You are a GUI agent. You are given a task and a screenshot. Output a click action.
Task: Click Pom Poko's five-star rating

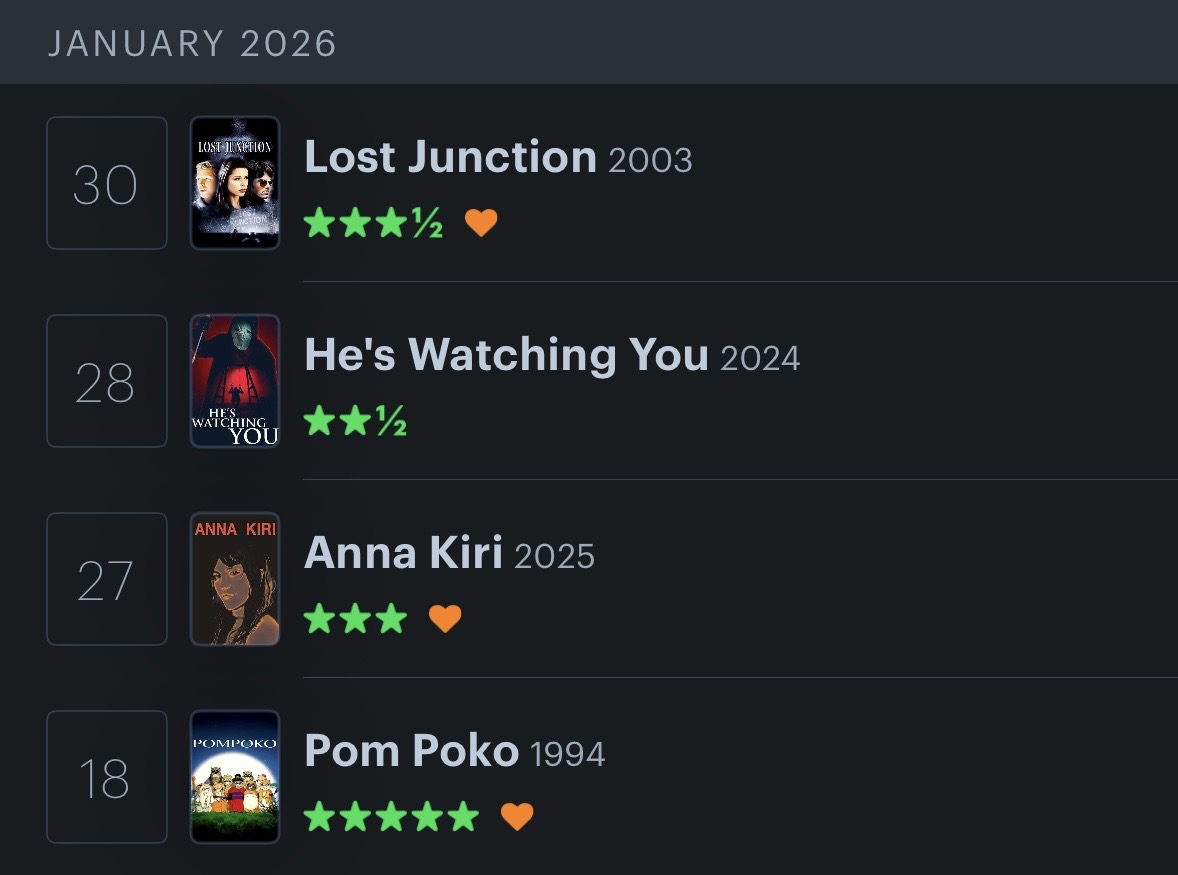pyautogui.click(x=391, y=817)
